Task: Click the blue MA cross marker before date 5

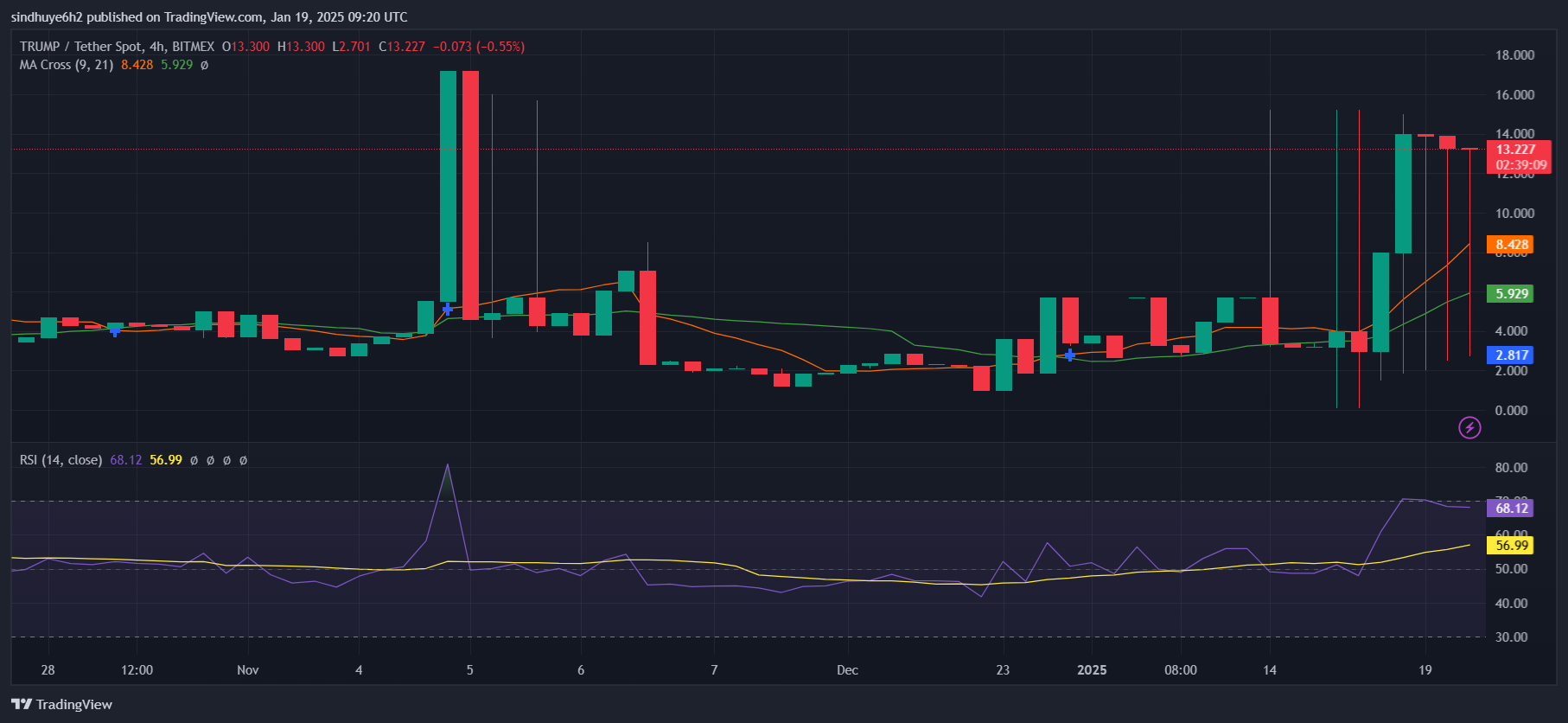Action: pyautogui.click(x=447, y=309)
